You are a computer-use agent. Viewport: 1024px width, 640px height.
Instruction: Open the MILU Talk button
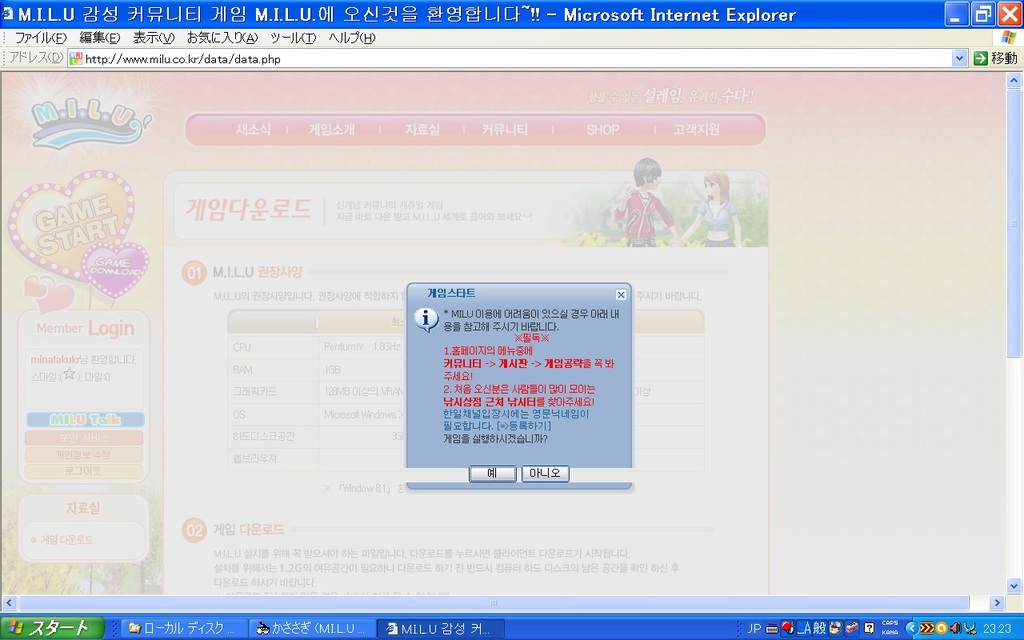click(85, 419)
